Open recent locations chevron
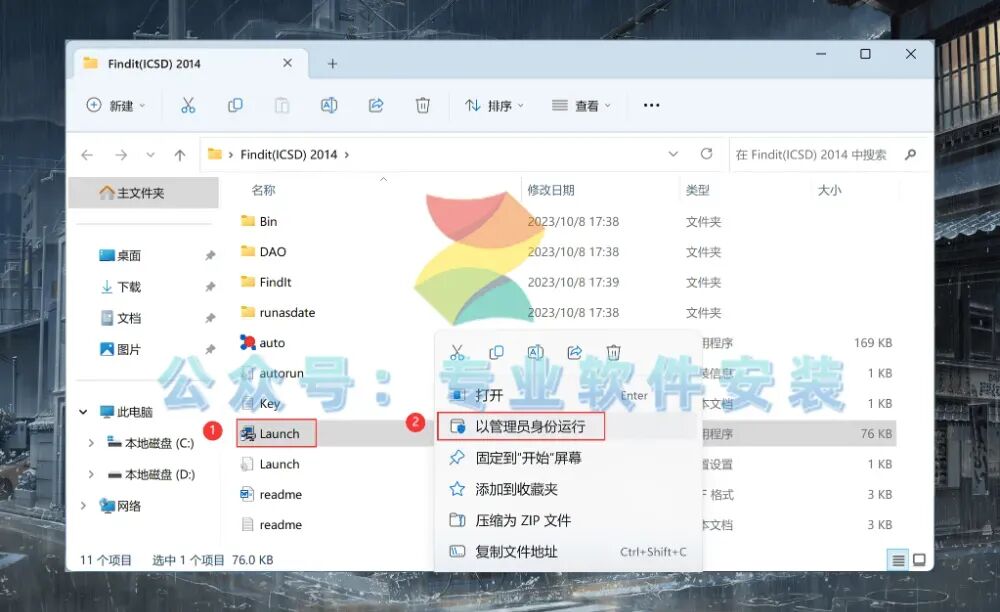The image size is (1000, 612). 151,155
